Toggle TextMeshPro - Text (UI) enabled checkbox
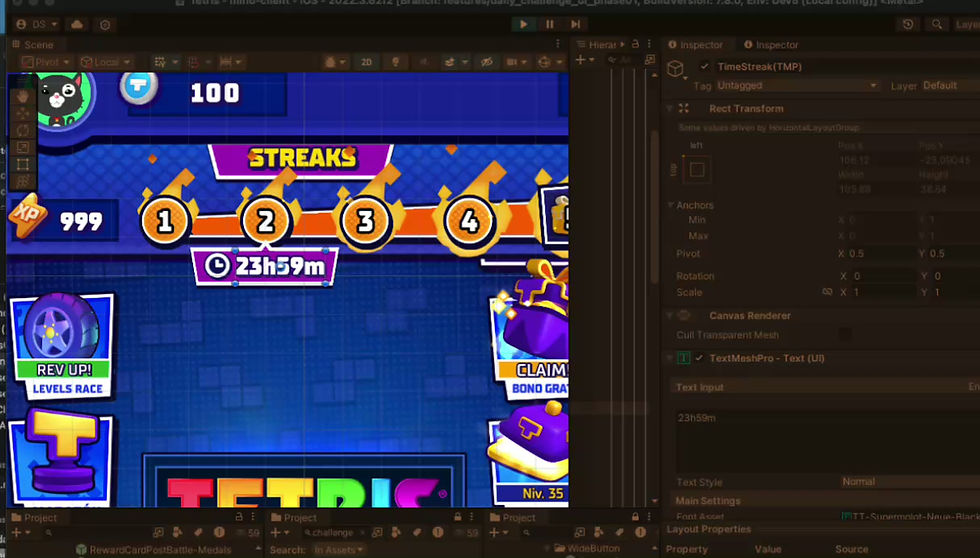 pyautogui.click(x=699, y=358)
